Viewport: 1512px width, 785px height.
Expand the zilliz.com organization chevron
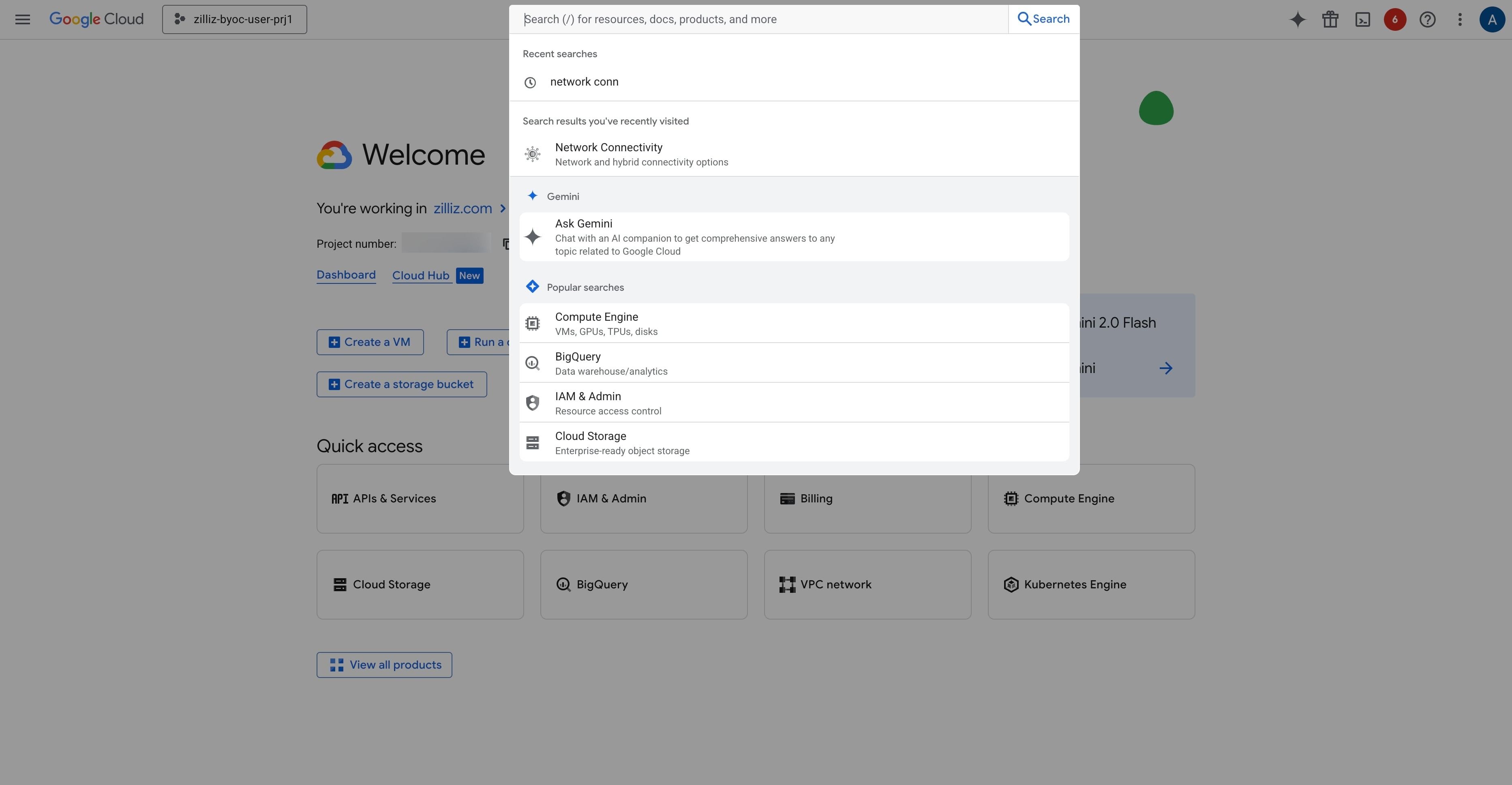[x=502, y=208]
